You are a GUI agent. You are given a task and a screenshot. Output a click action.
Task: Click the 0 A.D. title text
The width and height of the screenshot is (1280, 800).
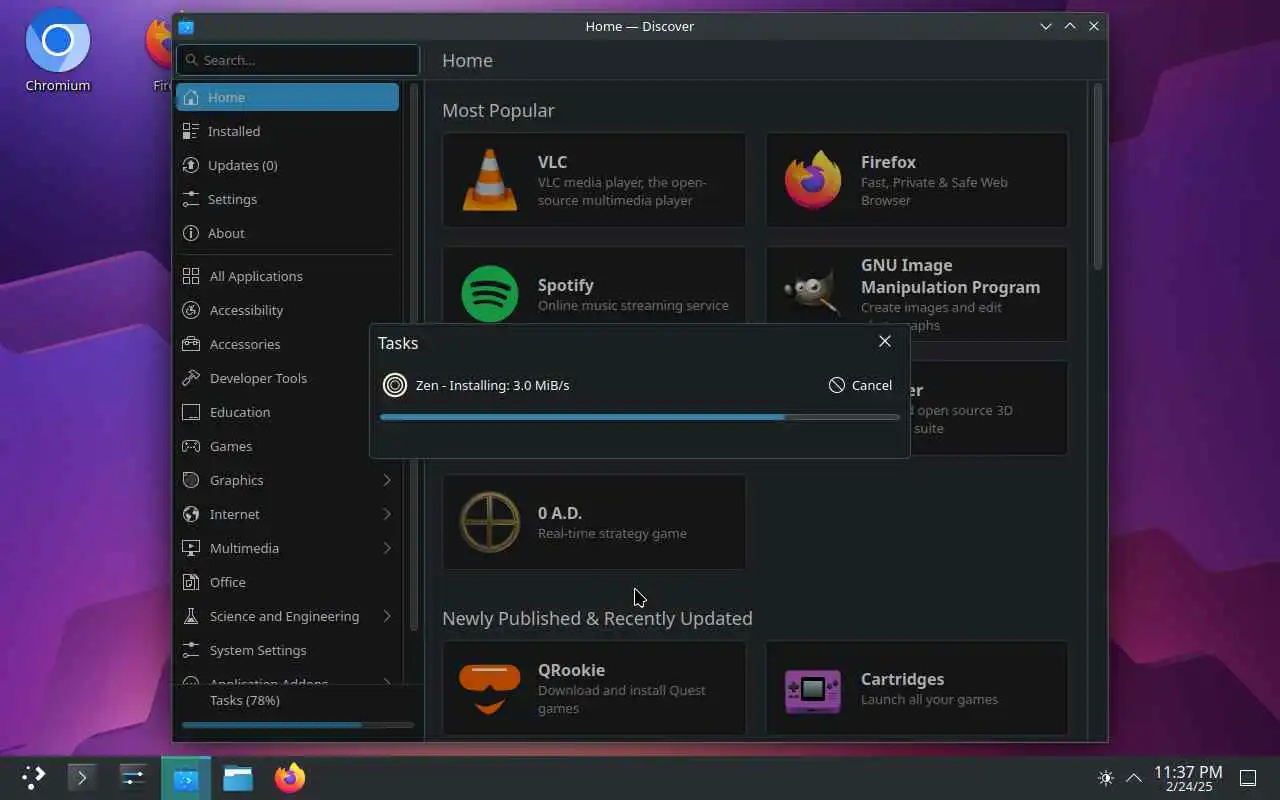point(560,513)
